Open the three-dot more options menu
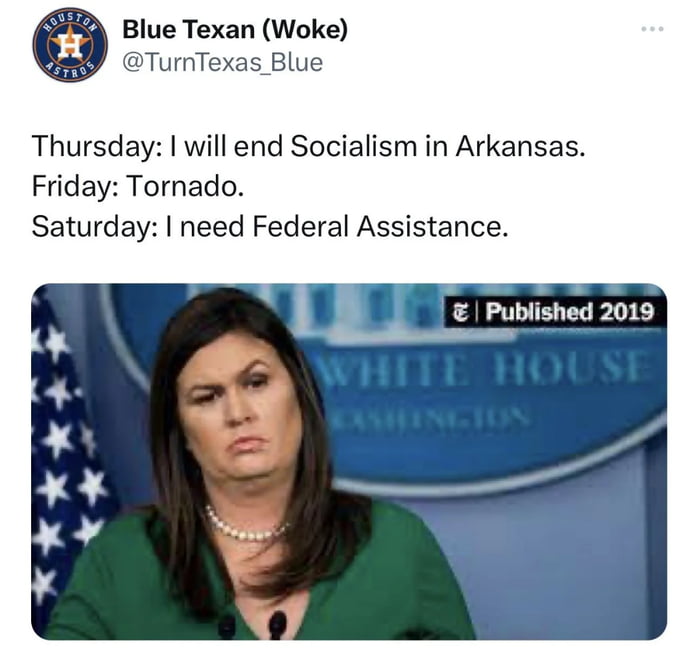This screenshot has width=700, height=660. (652, 29)
